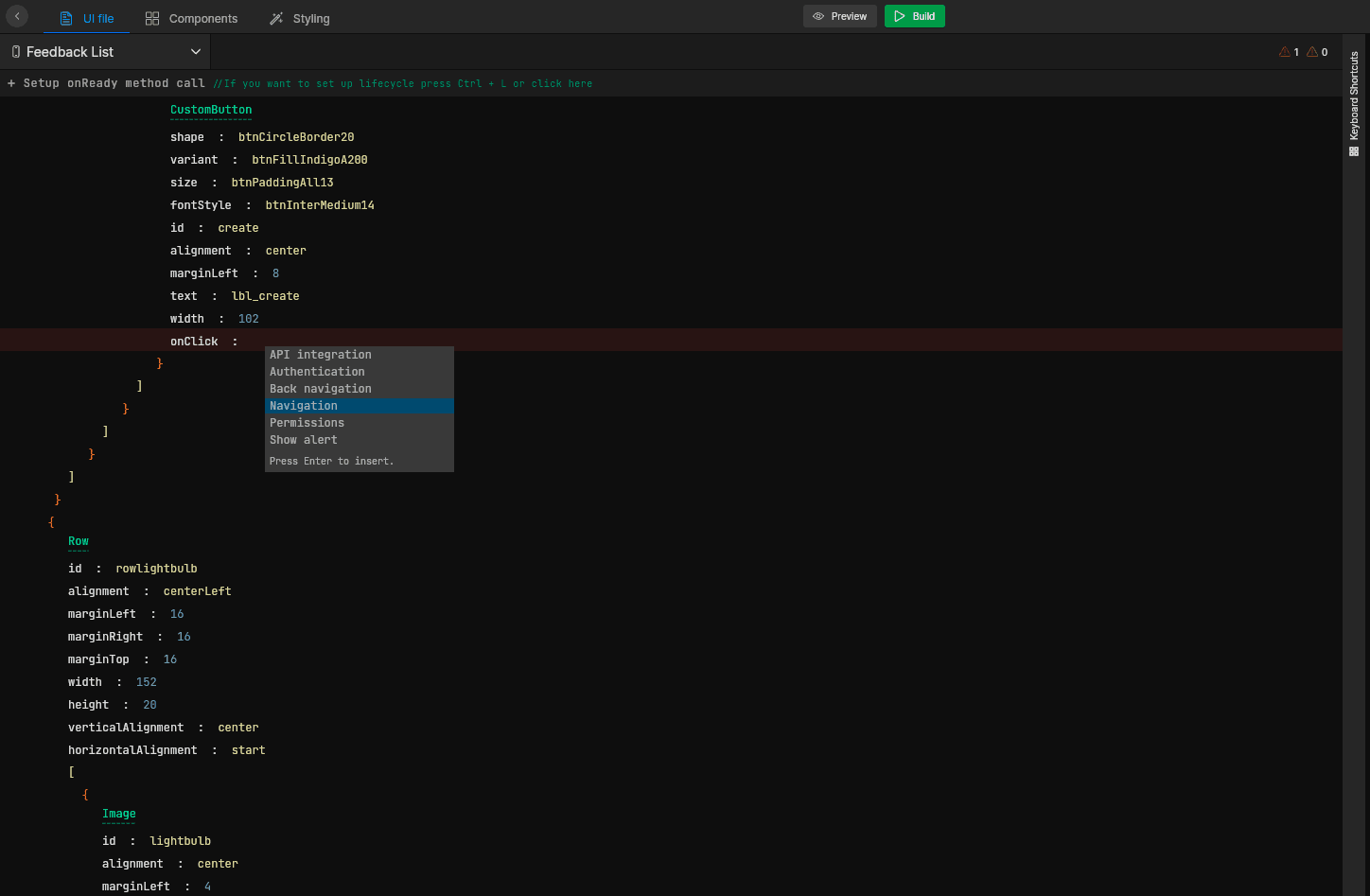Click the play icon in the Build button
The height and width of the screenshot is (896, 1370).
[900, 16]
